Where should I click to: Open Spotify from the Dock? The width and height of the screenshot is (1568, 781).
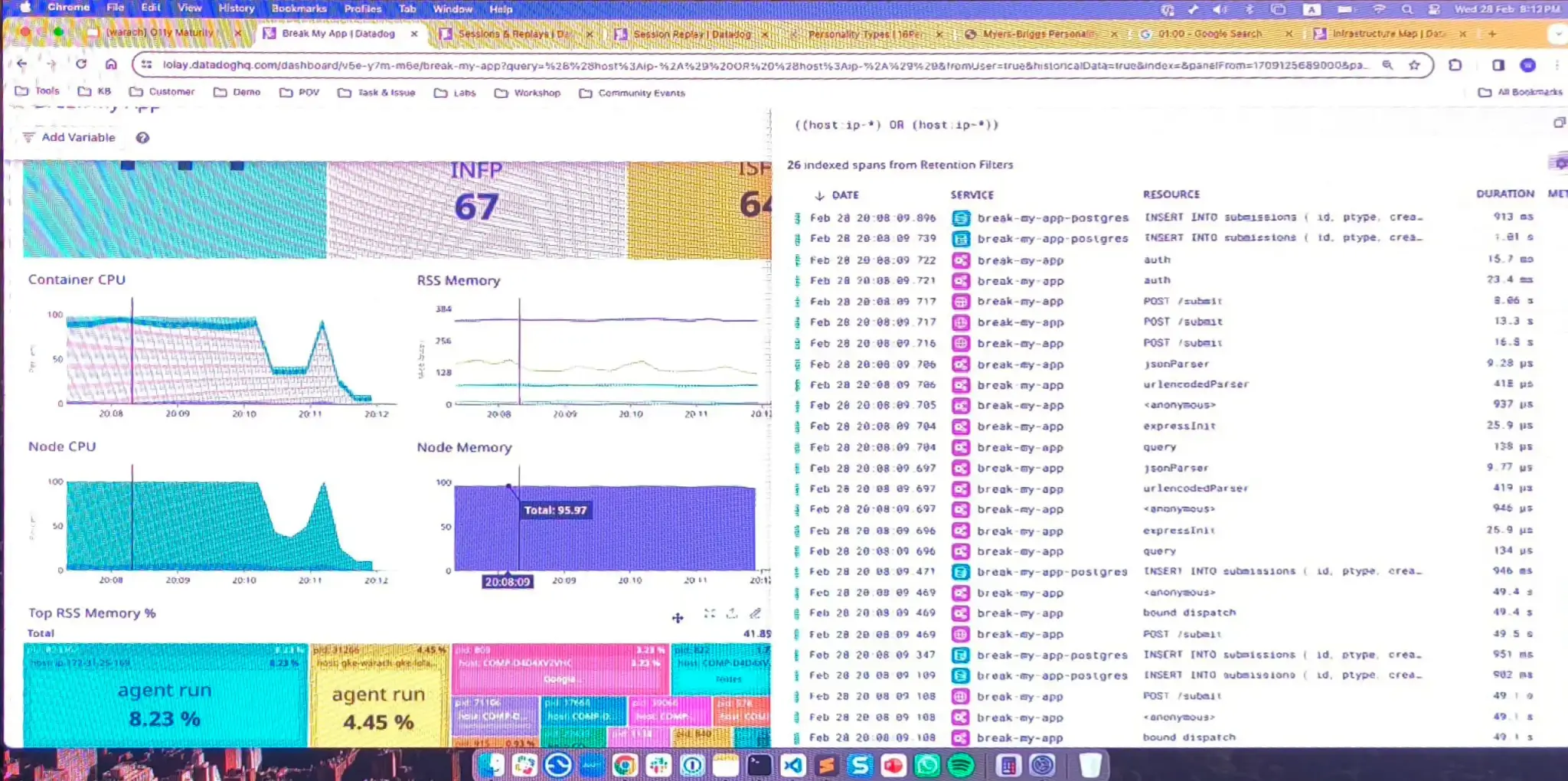click(x=961, y=764)
